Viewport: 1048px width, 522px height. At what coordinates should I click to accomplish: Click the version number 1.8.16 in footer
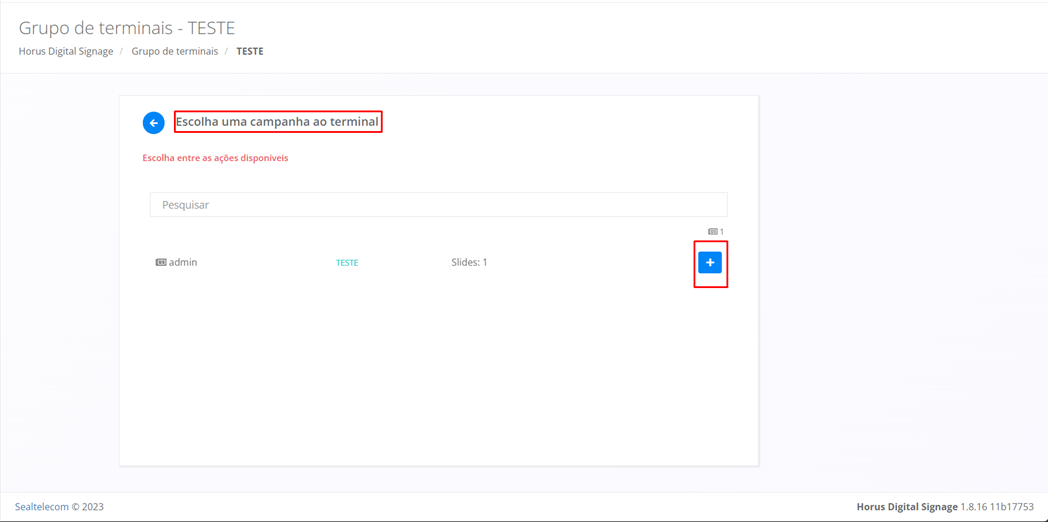[977, 507]
